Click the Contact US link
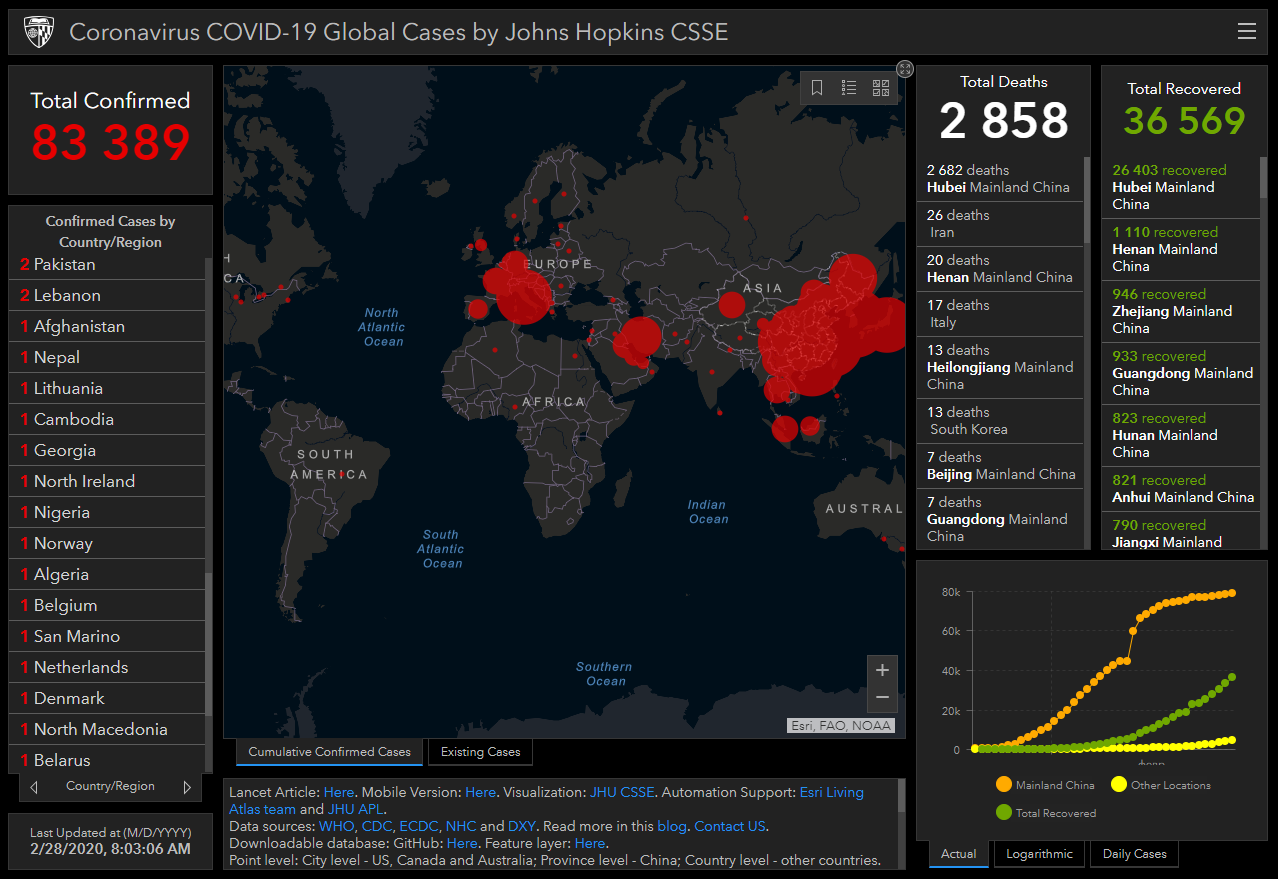This screenshot has height=879, width=1278. [x=730, y=826]
